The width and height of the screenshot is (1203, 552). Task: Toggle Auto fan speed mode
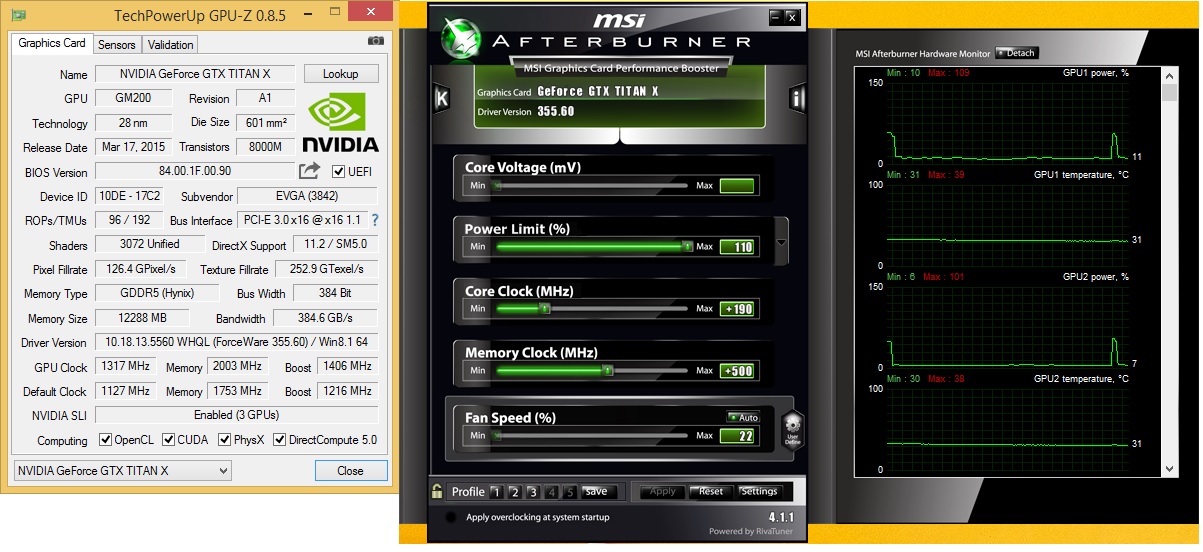tap(743, 417)
